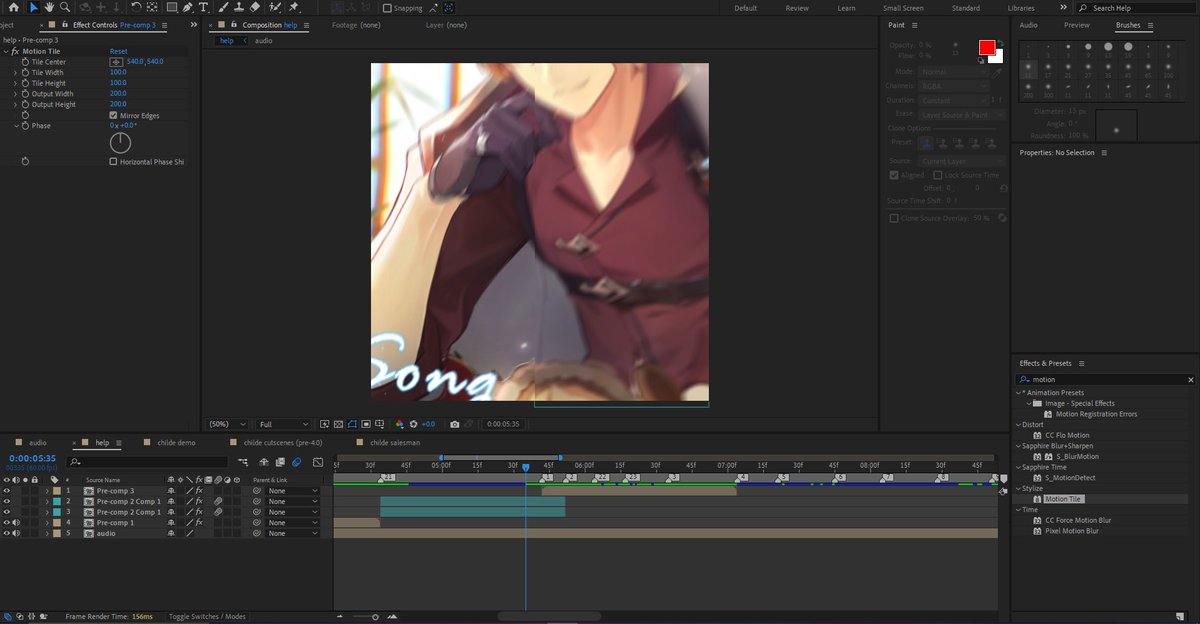Select the Rotation tool

(x=136, y=7)
